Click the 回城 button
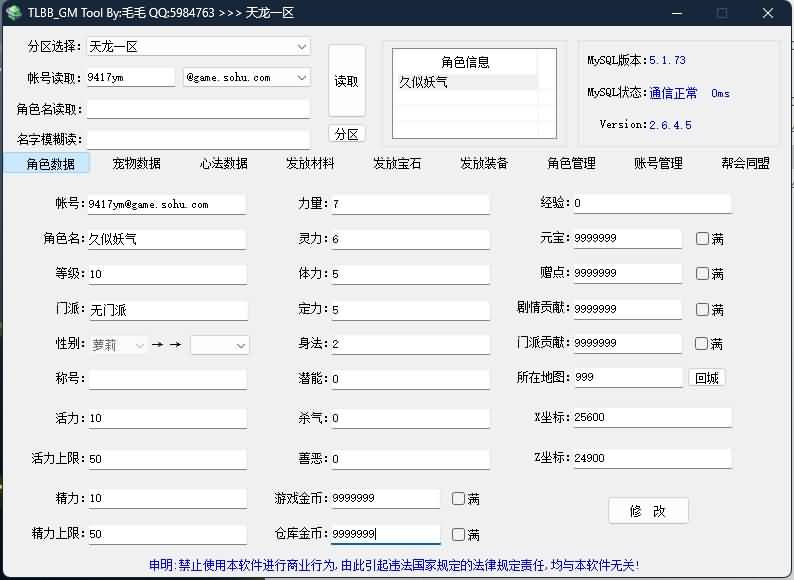Screen dimensions: 794x580 (x=707, y=378)
